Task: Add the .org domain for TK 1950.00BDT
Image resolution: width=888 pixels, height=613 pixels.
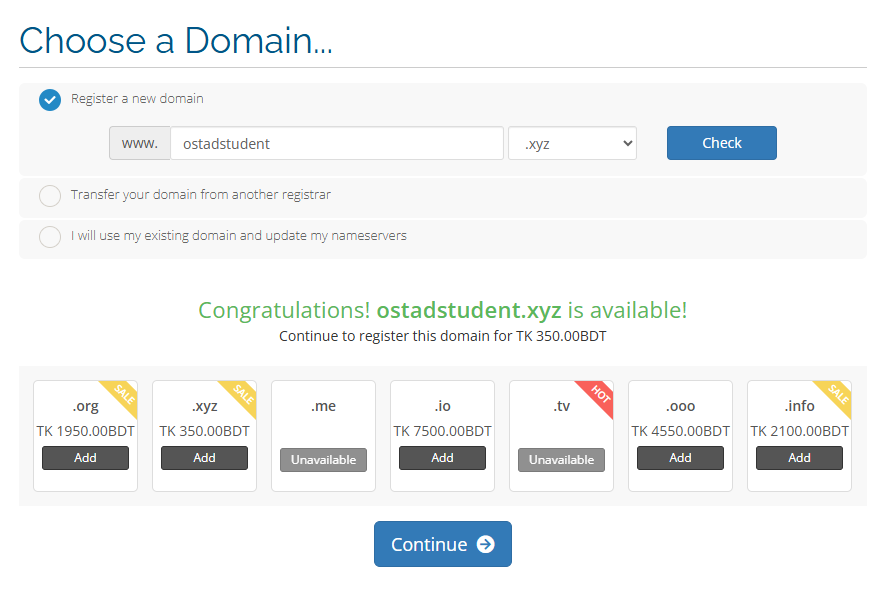Action: coord(85,458)
